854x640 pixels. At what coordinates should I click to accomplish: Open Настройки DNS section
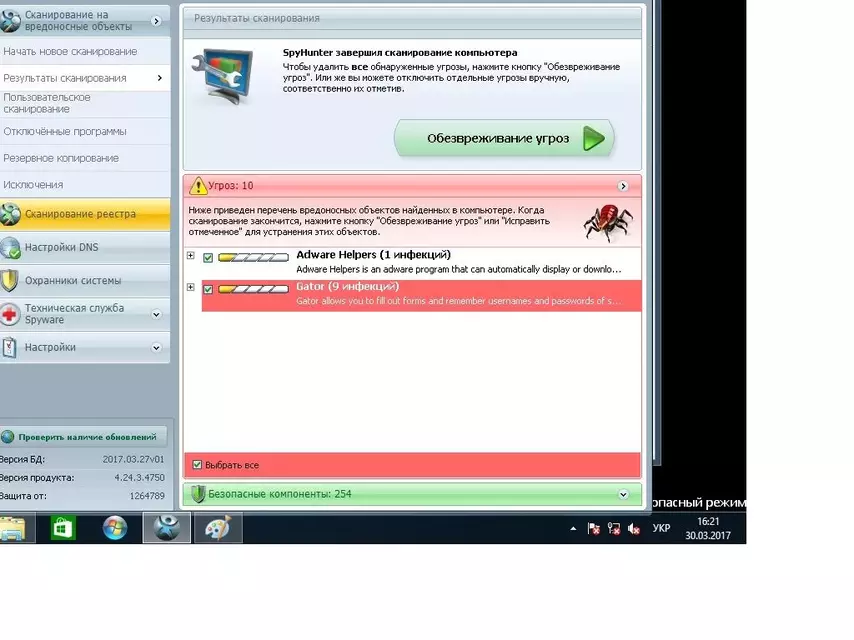click(85, 247)
